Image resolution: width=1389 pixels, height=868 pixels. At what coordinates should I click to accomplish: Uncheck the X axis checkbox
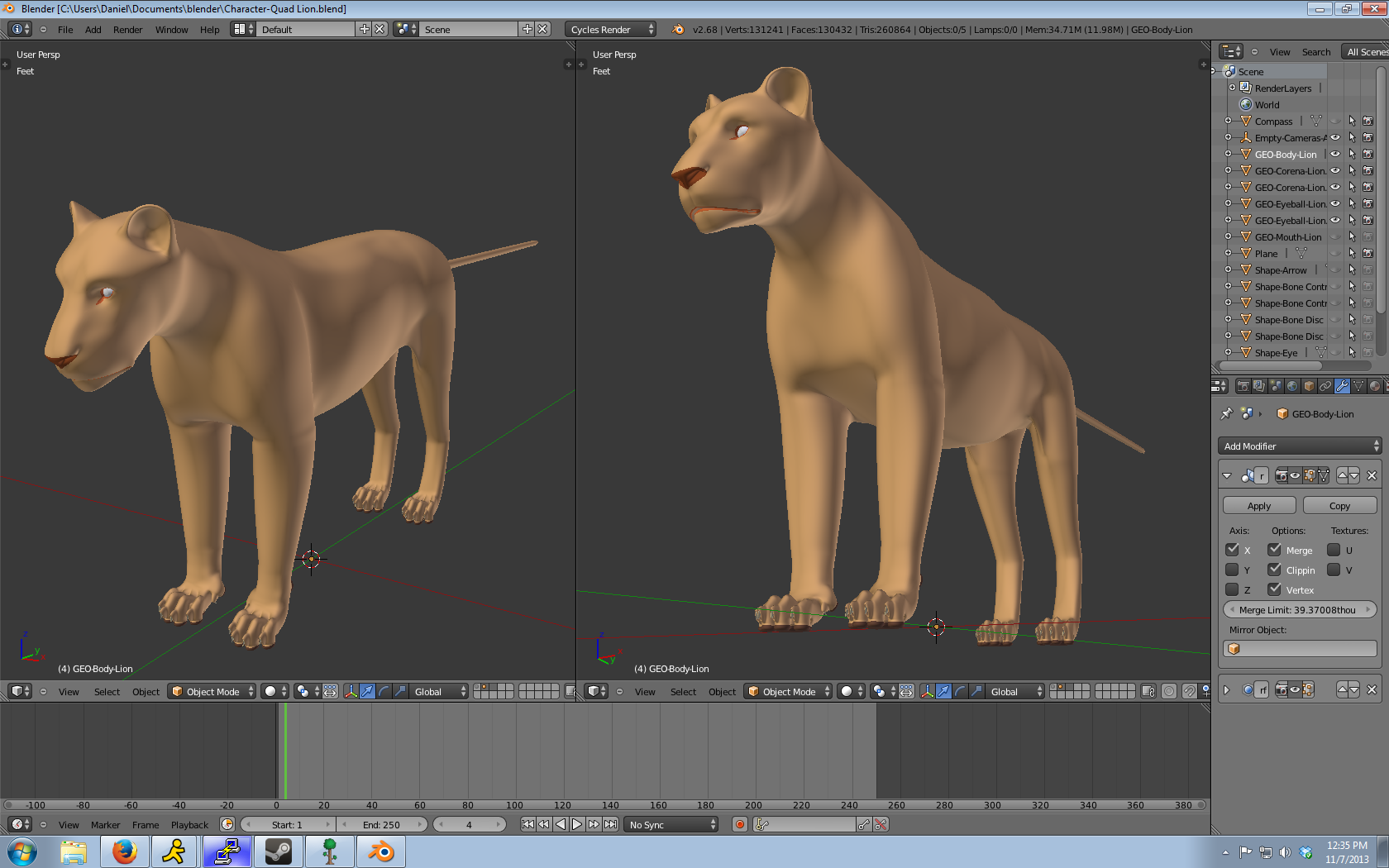1232,550
